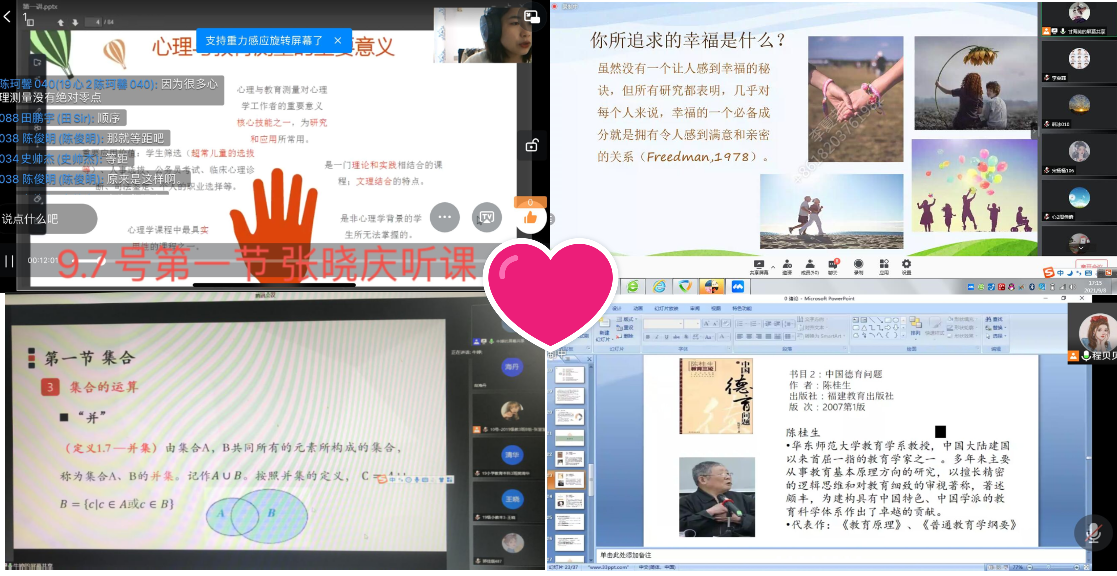Dismiss the gravity rotation notice banner
This screenshot has width=1117, height=576.
point(338,41)
